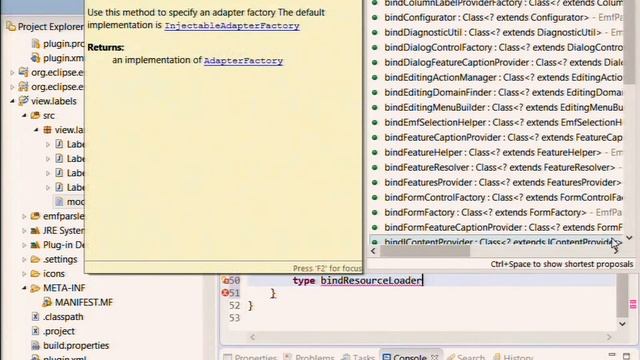Click the editor vertical scroll-down arrow
640x360 pixels.
click(x=622, y=324)
